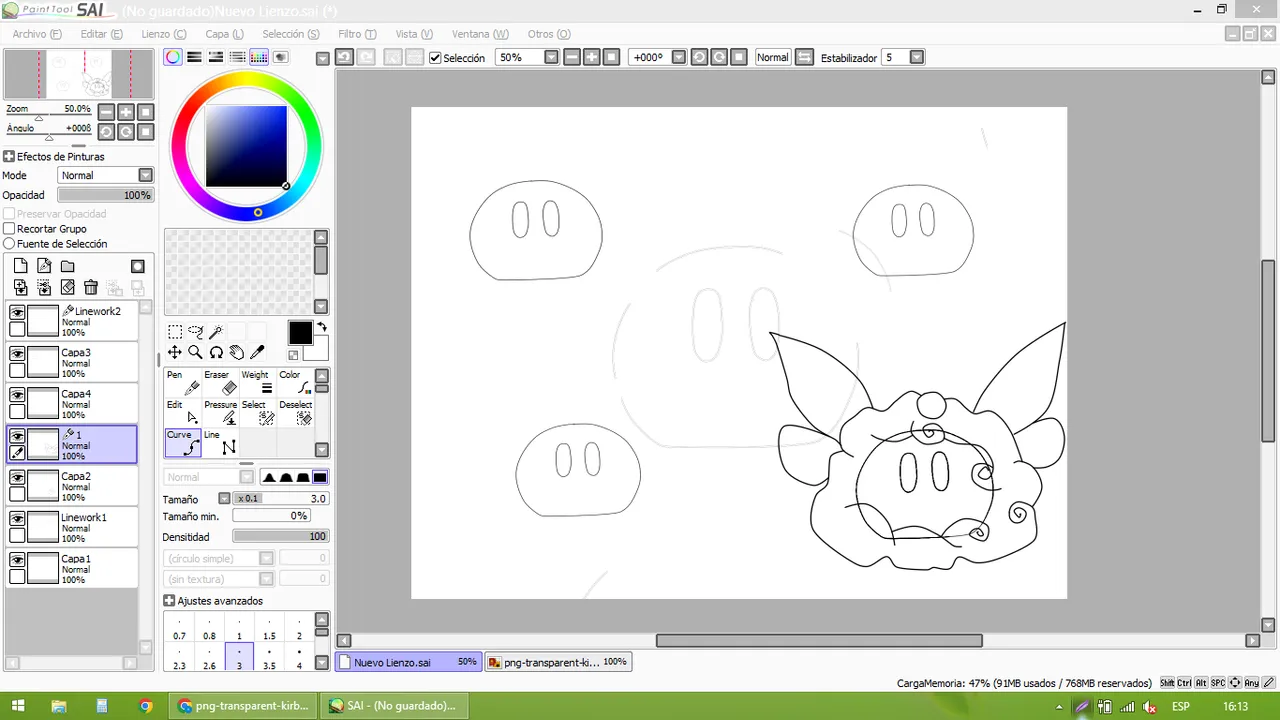Select the Weight linework tool
Image resolution: width=1280 pixels, height=720 pixels.
(x=258, y=382)
